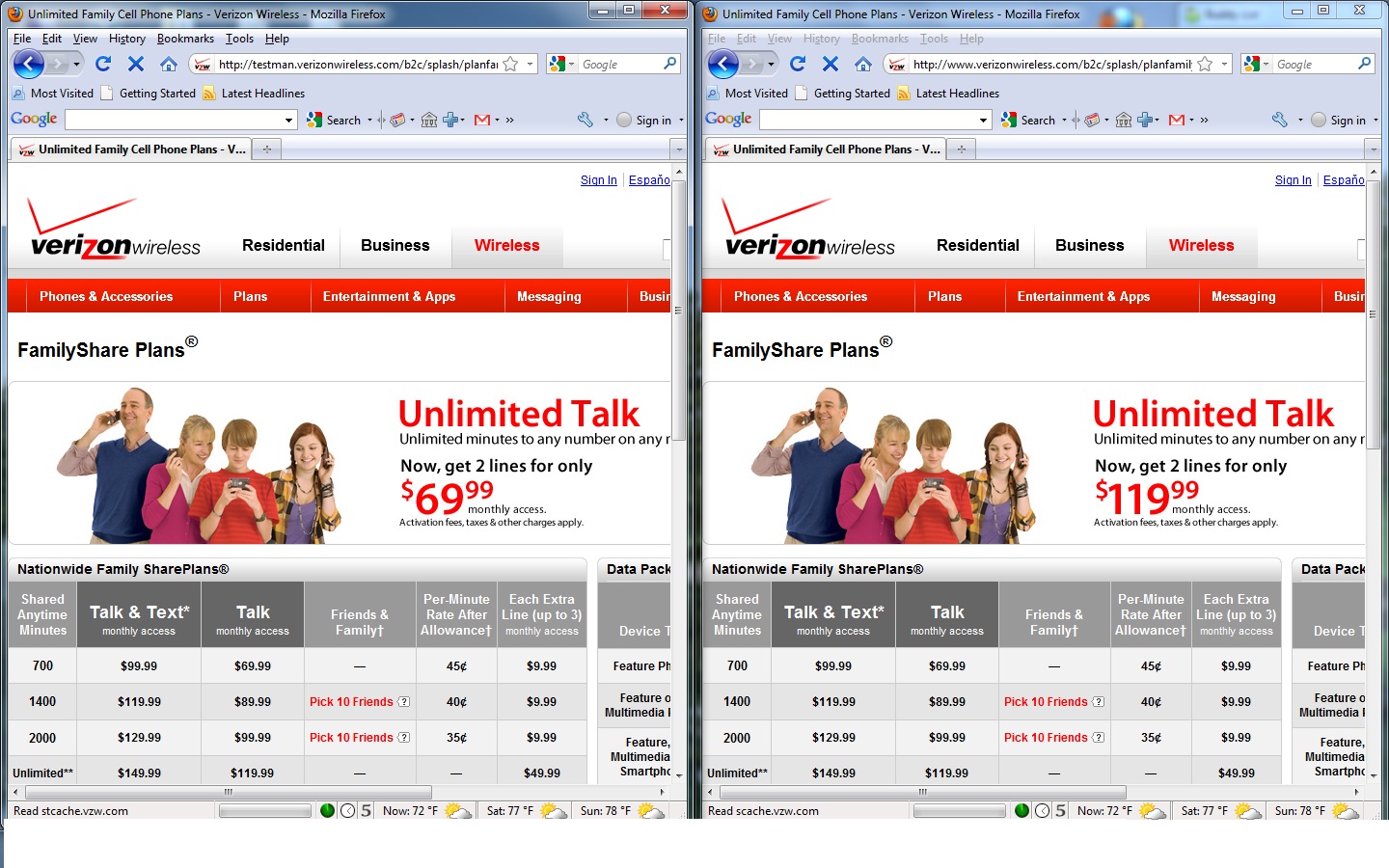Click the Back arrow in the left window
This screenshot has height=868, width=1389.
[x=29, y=64]
